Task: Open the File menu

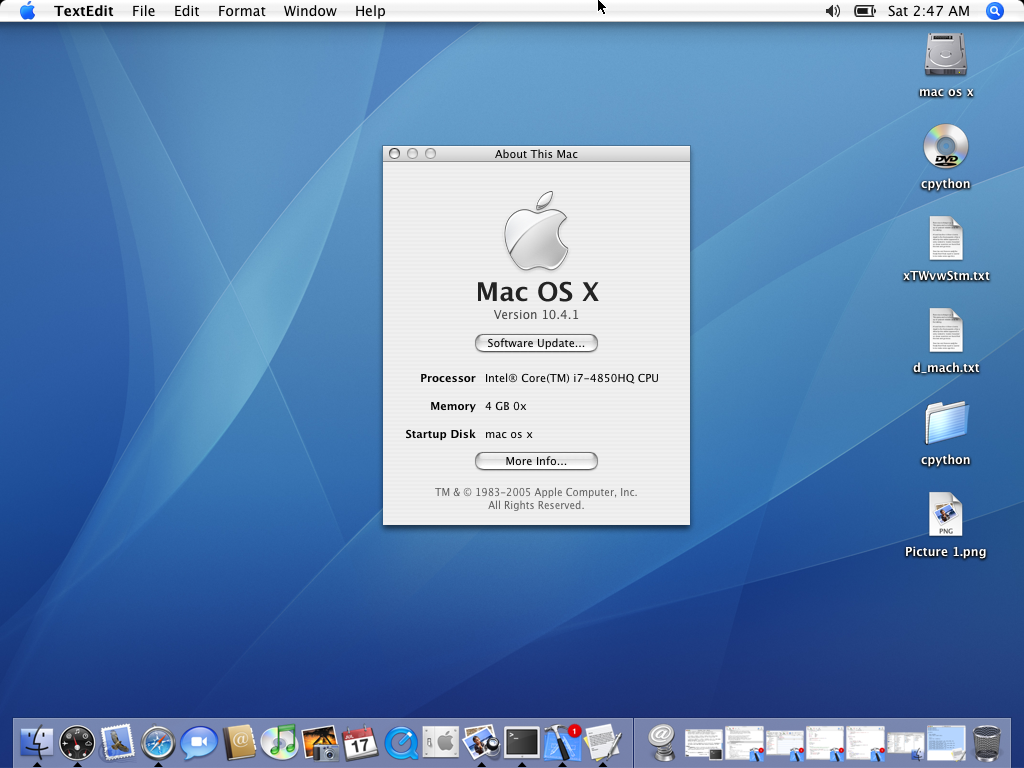Action: [143, 11]
